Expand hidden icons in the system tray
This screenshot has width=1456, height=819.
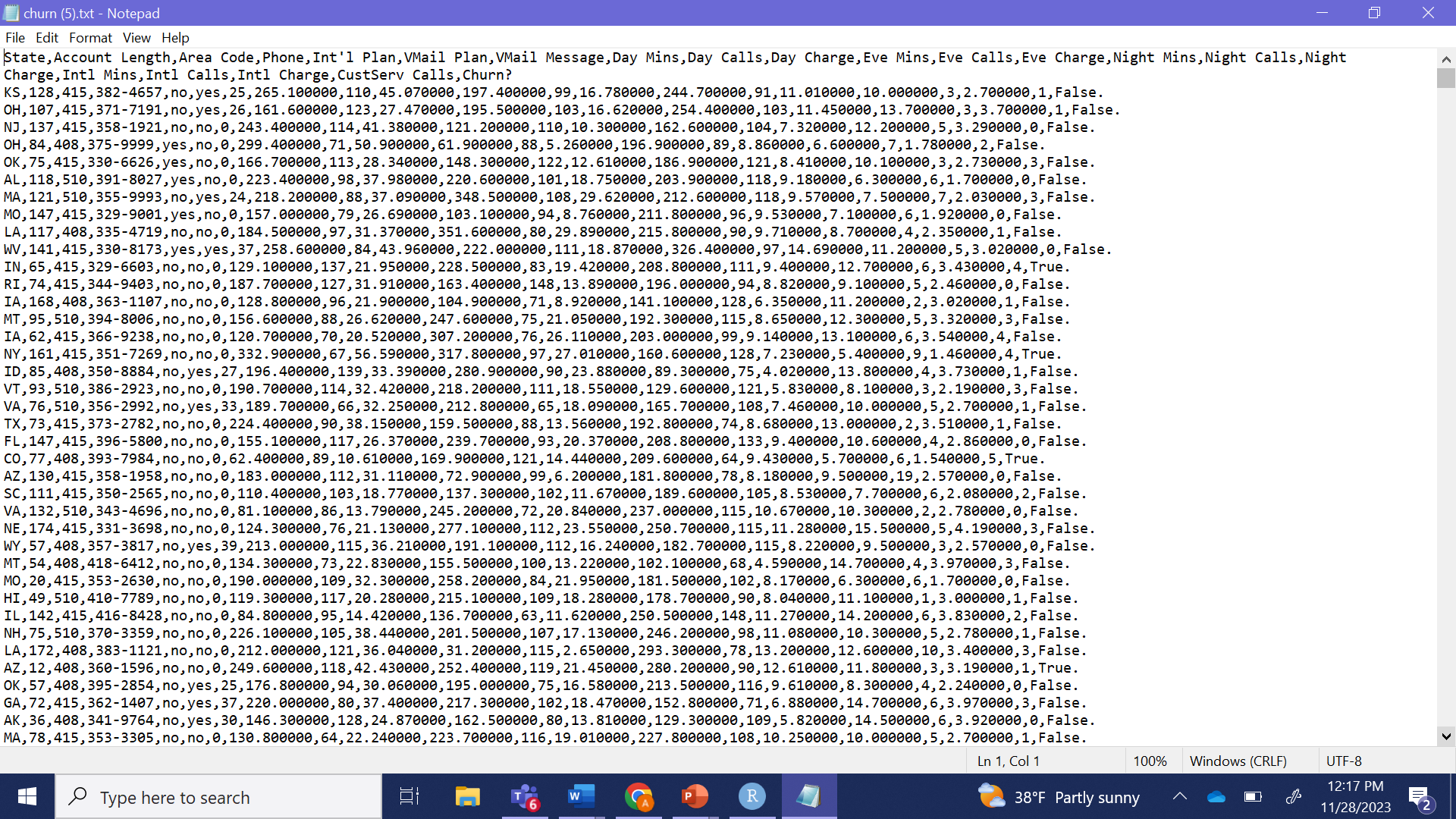click(1180, 796)
